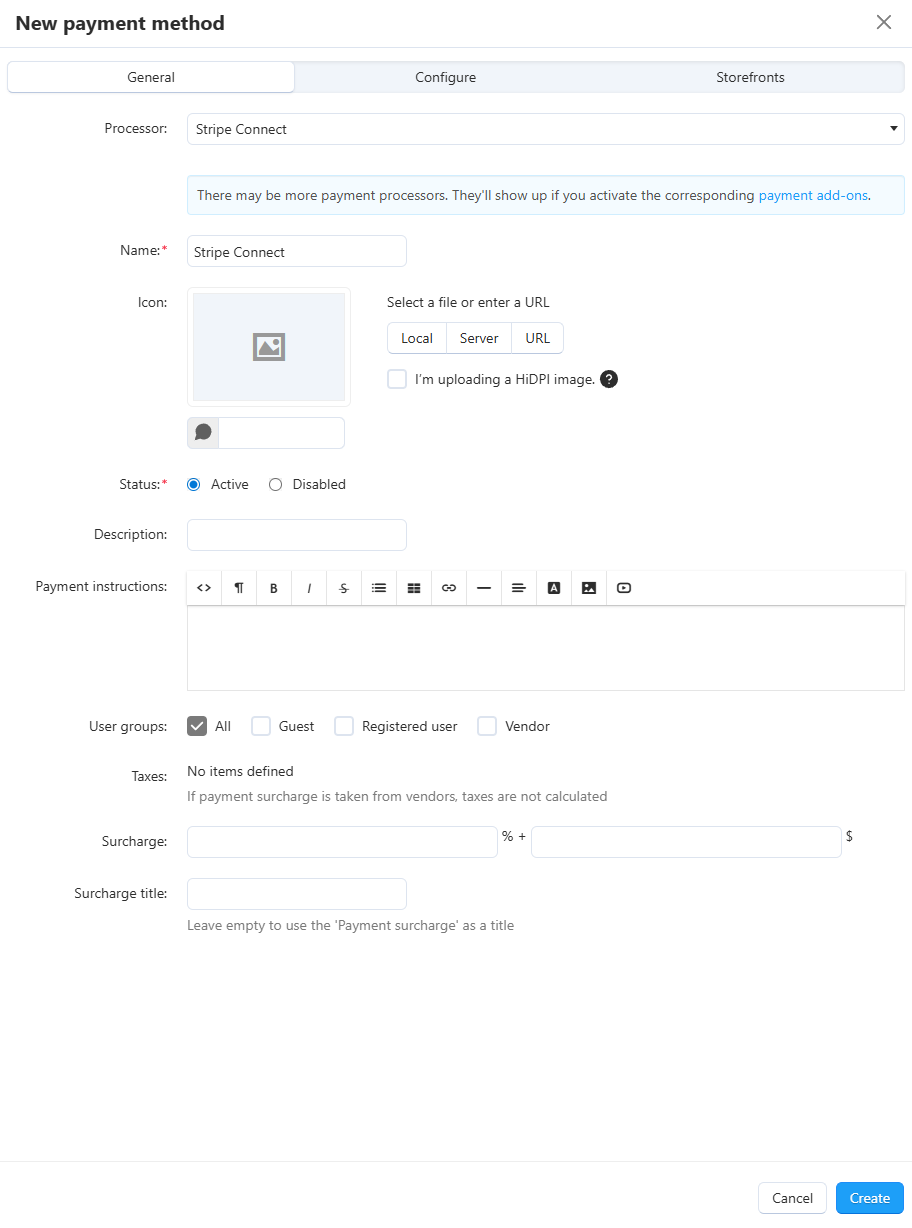Switch to the General tab
The width and height of the screenshot is (912, 1228).
point(151,77)
